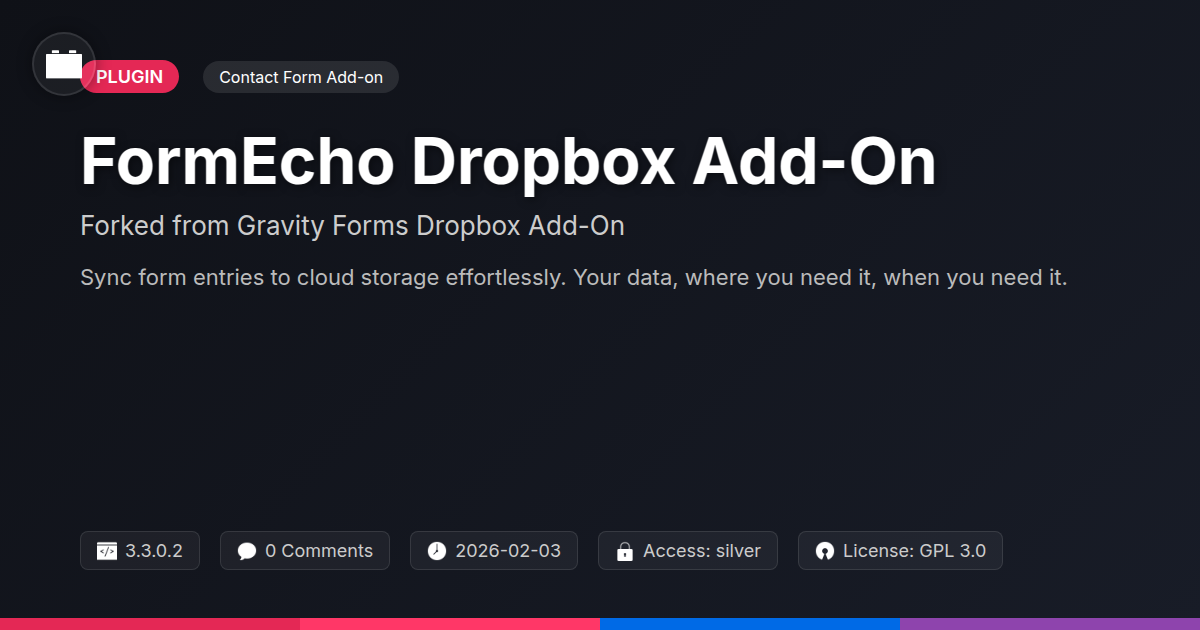Click the version number 3.3.0.2

[154, 551]
